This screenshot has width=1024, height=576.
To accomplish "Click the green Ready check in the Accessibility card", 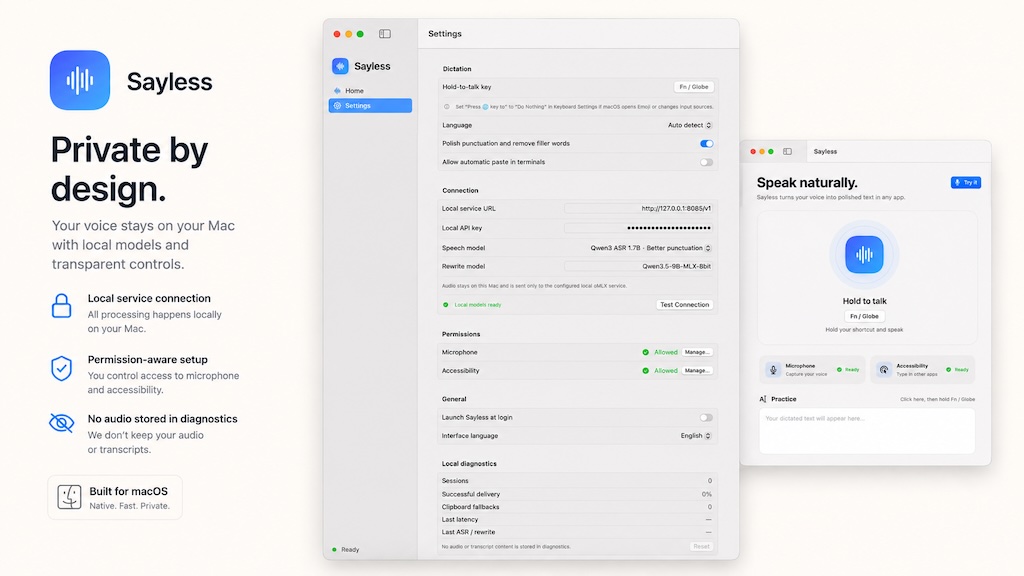I will tap(949, 370).
